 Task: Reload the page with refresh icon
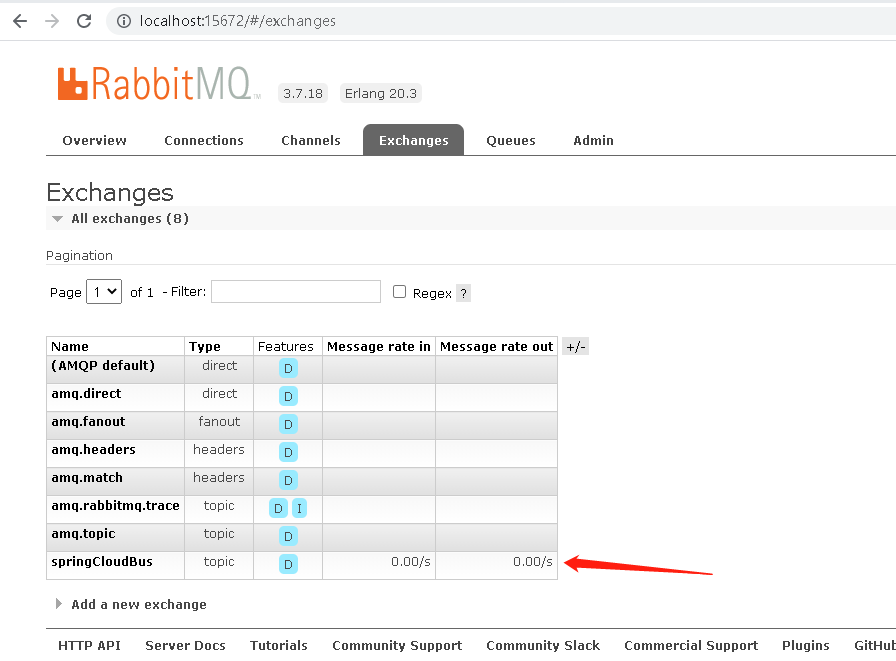[84, 21]
